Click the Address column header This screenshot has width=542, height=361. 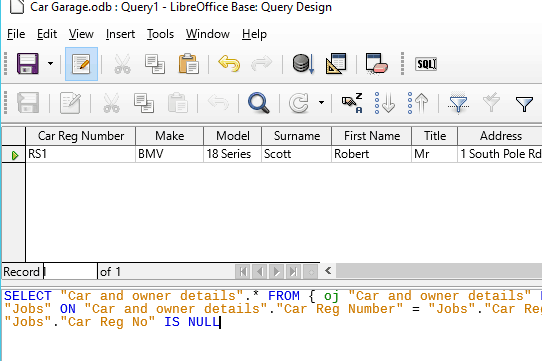pos(500,136)
